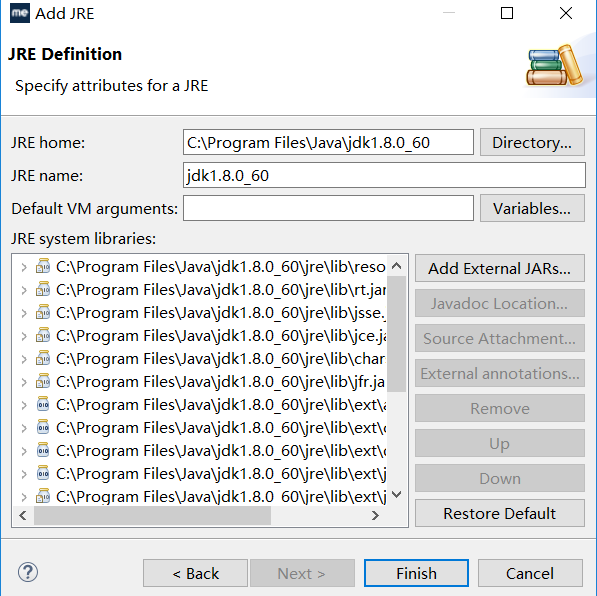Click Add External JARs... button

click(500, 268)
